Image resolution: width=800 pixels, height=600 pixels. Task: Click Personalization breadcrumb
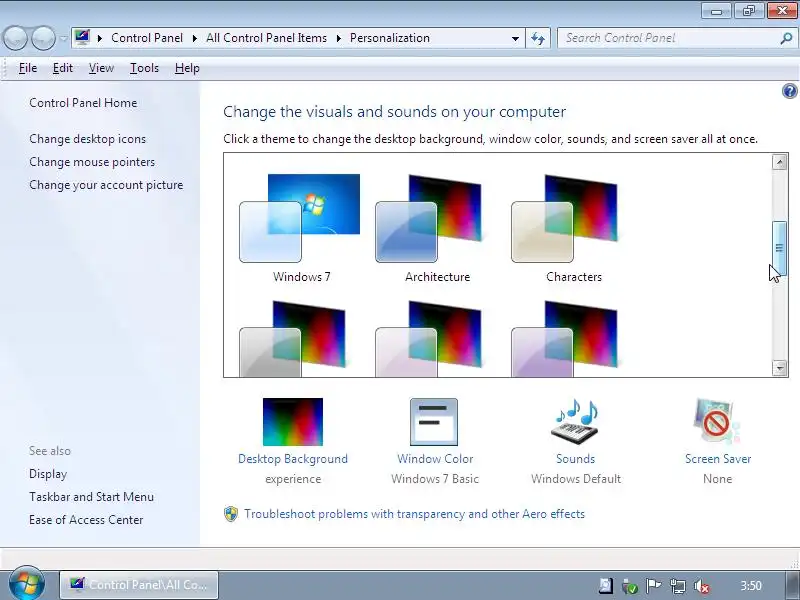[390, 38]
